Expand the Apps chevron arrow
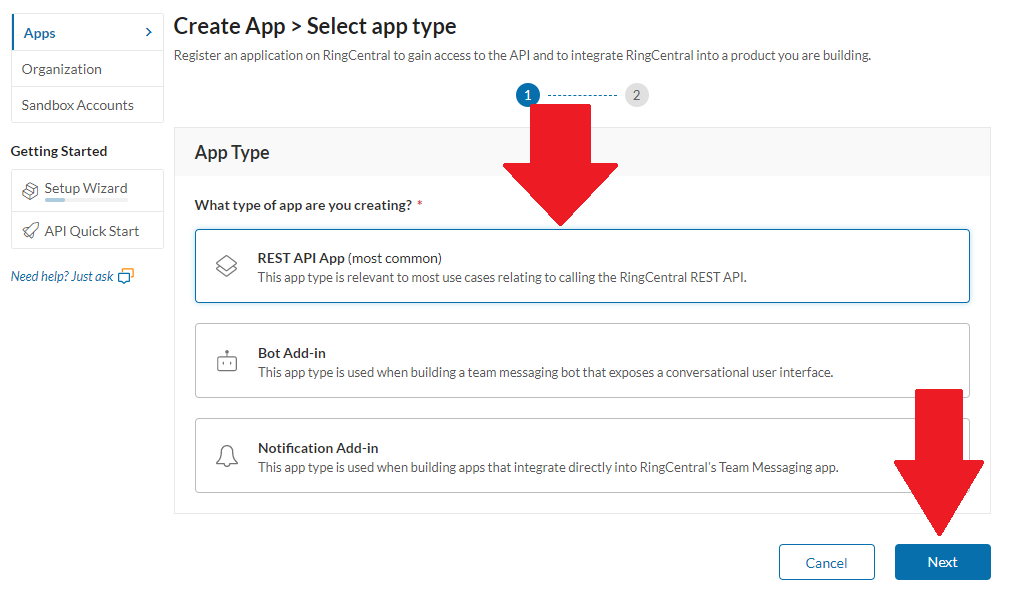The width and height of the screenshot is (1016, 605). click(x=148, y=32)
